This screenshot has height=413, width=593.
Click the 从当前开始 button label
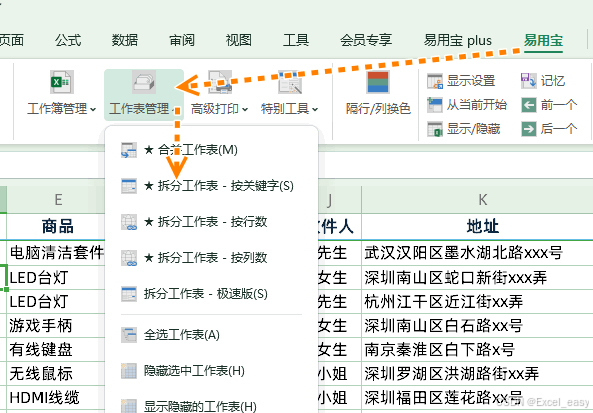477,105
